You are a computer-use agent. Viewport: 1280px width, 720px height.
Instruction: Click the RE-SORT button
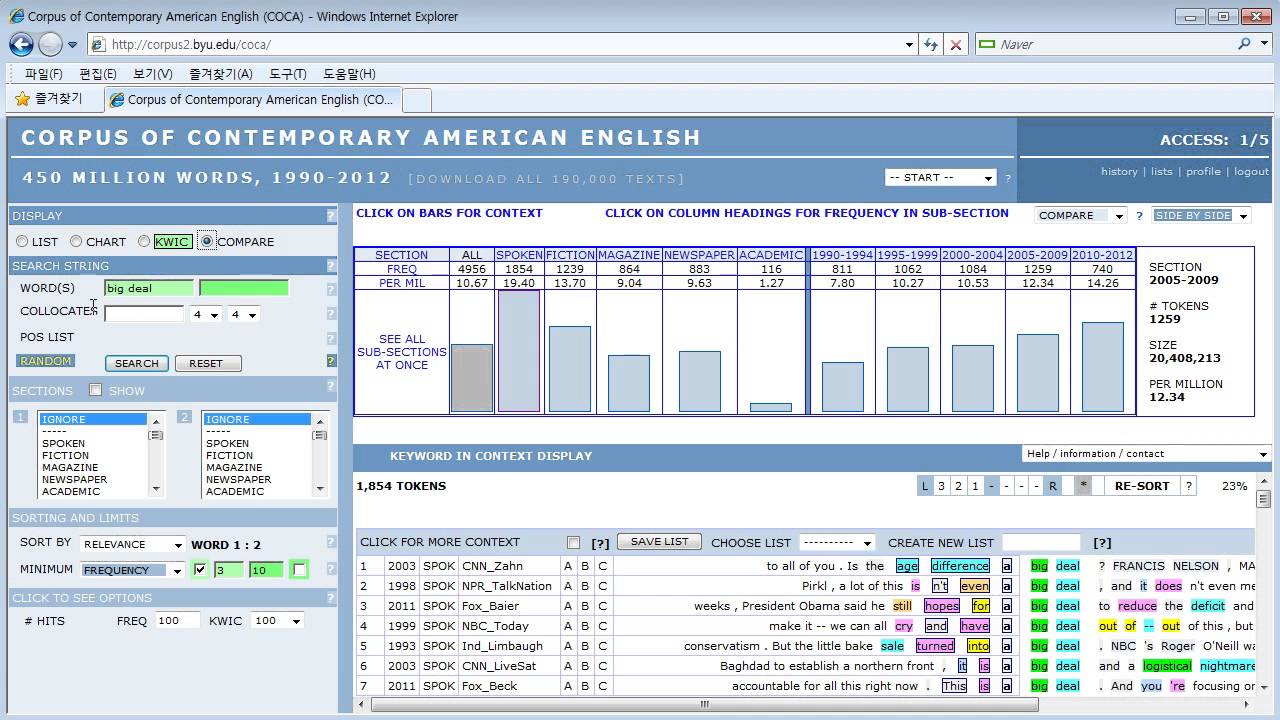point(1142,486)
